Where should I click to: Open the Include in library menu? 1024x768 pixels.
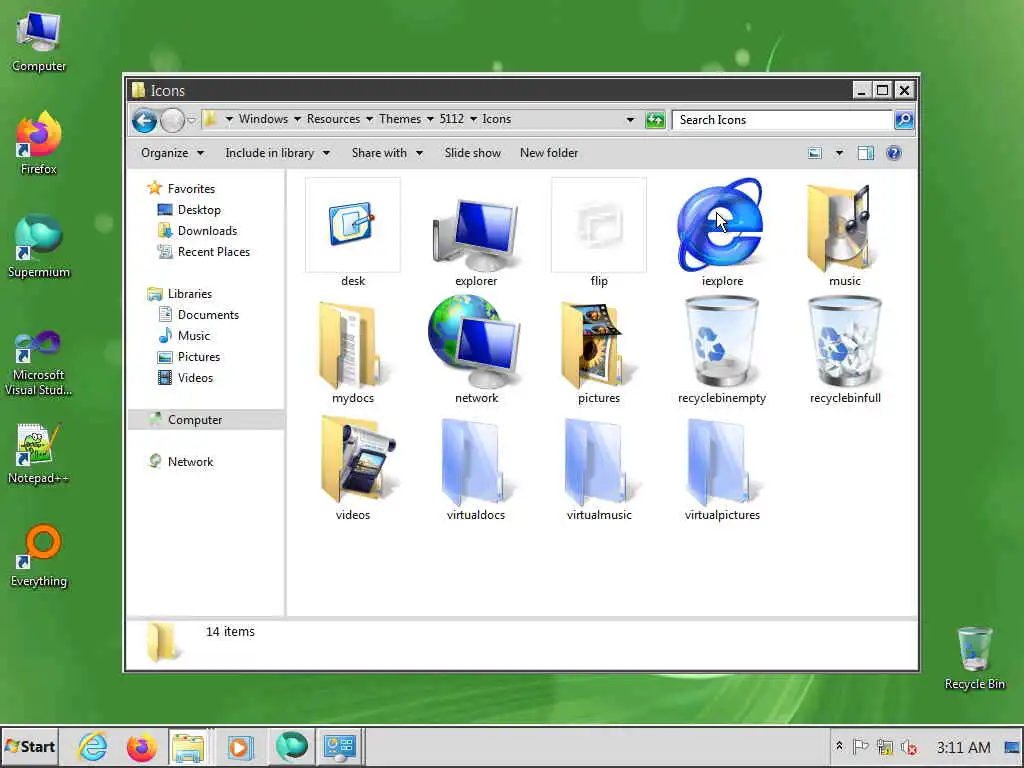(x=278, y=153)
